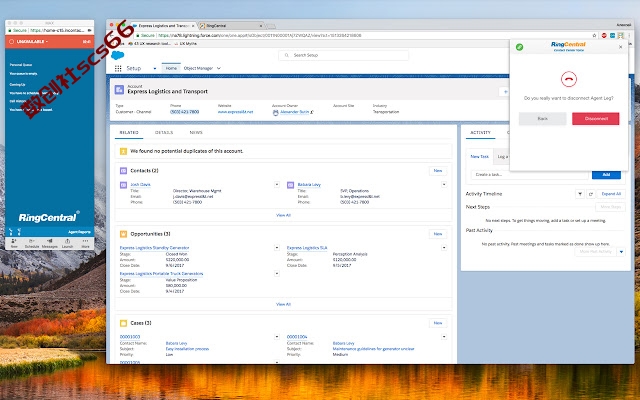This screenshot has height=400, width=640.
Task: Click the filter icon in Activity Timeline
Action: point(580,194)
